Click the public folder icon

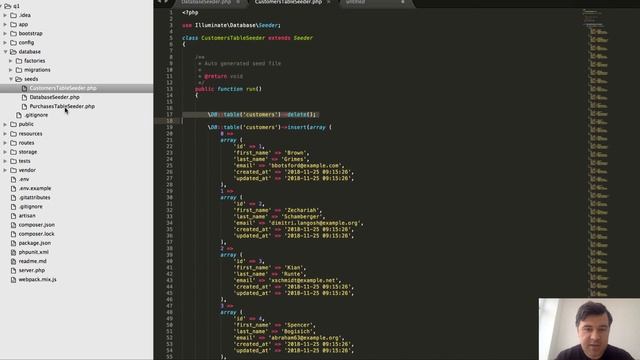click(13, 124)
